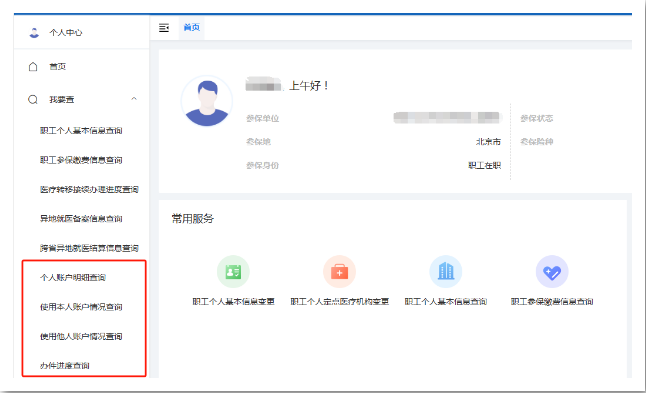646x393 pixels.
Task: Switch to the 首页 tab
Action: [192, 28]
